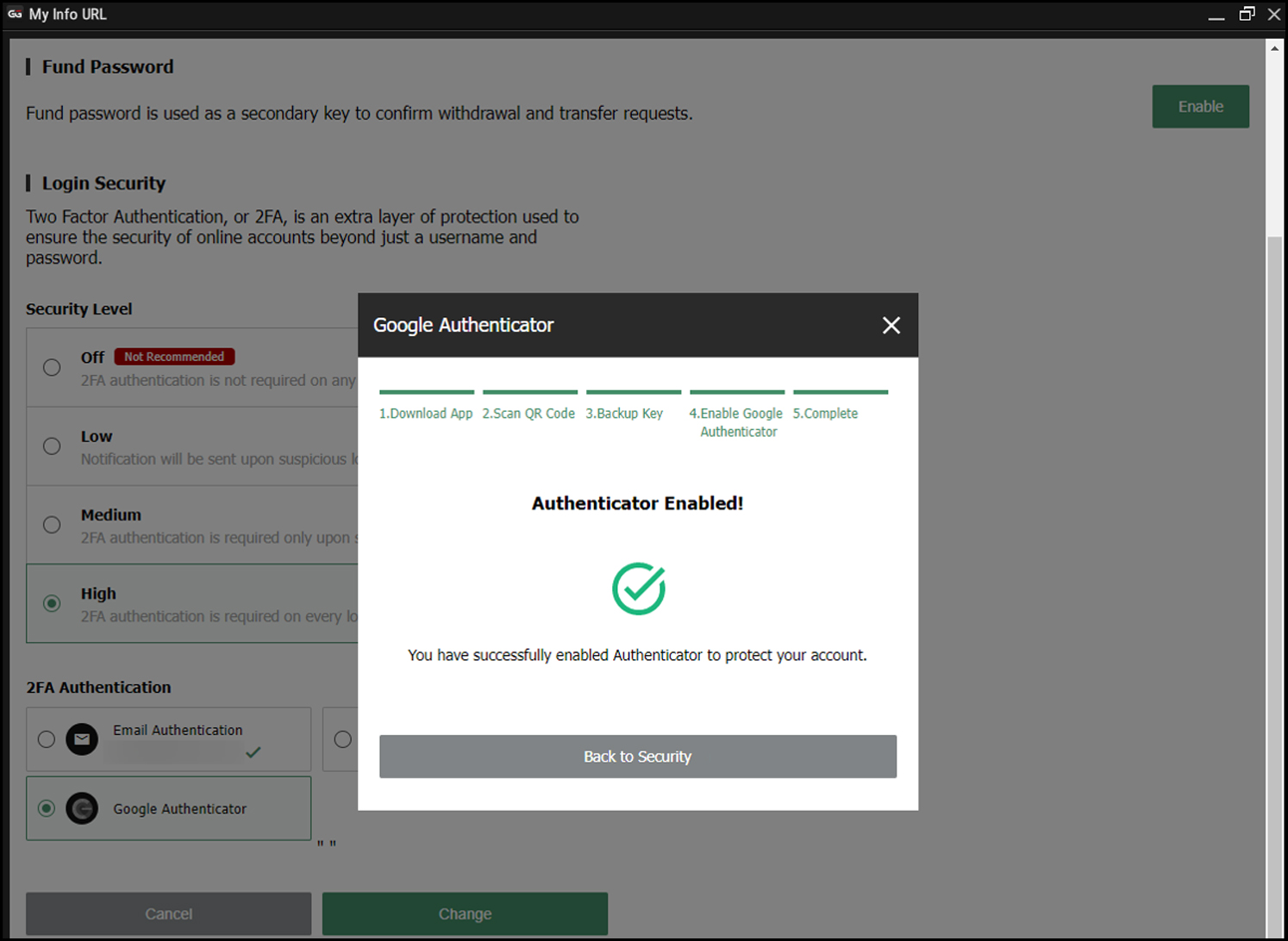Close the Google Authenticator dialog

coord(891,325)
